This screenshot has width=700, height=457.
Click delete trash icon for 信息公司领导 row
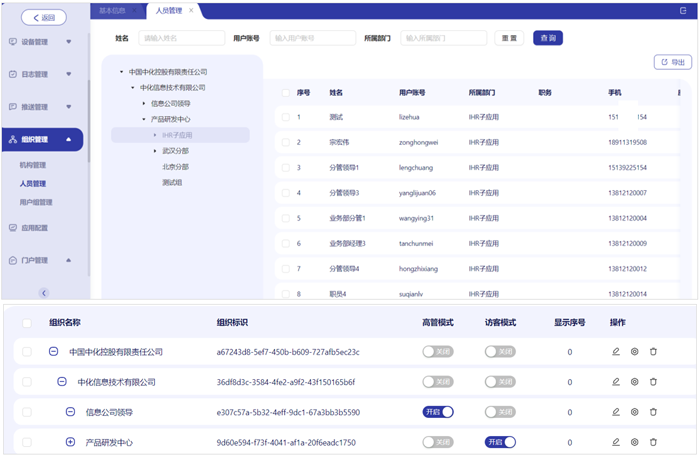[x=653, y=412]
